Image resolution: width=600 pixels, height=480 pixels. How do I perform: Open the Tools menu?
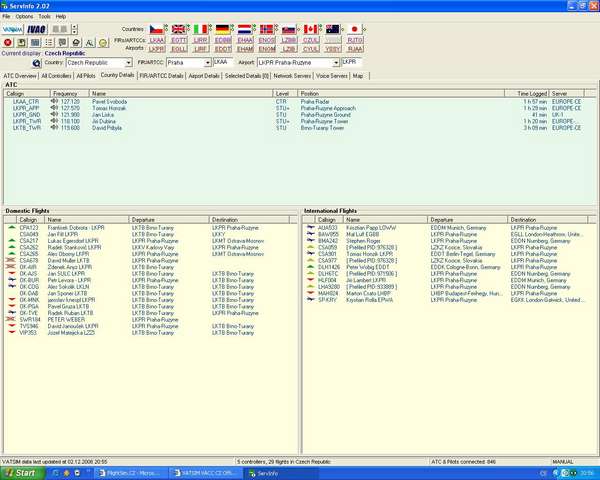(x=44, y=16)
